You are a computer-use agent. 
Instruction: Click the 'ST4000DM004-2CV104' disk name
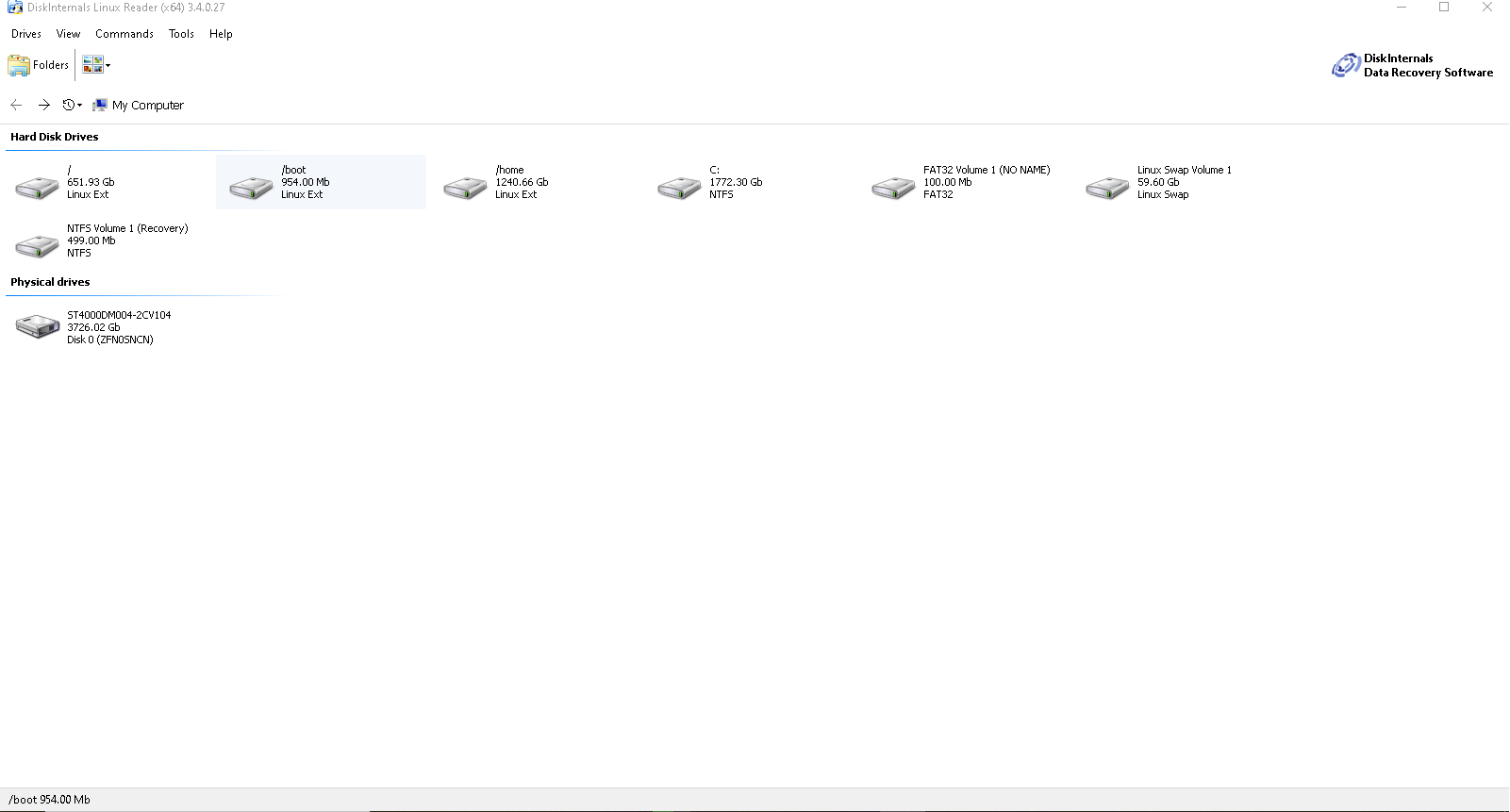pos(119,316)
